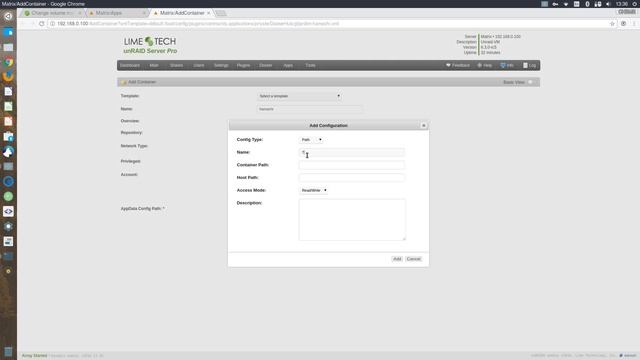Open TeamViewer icon in the dock
The image size is (640, 360).
[x=8, y=211]
